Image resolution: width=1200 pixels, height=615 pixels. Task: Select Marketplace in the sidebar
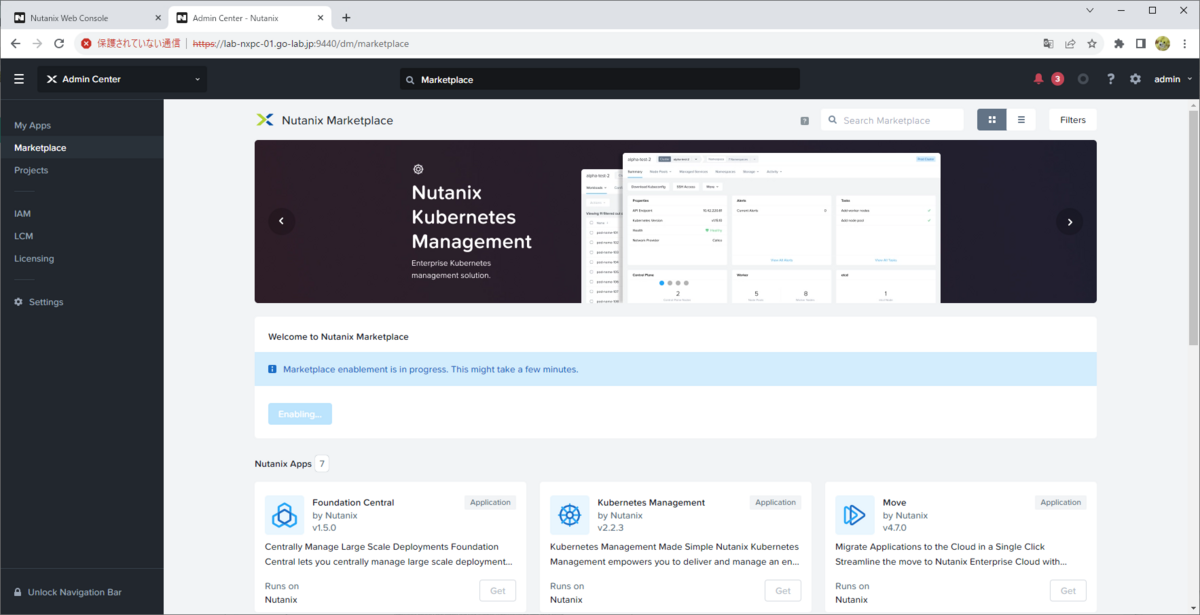click(82, 148)
